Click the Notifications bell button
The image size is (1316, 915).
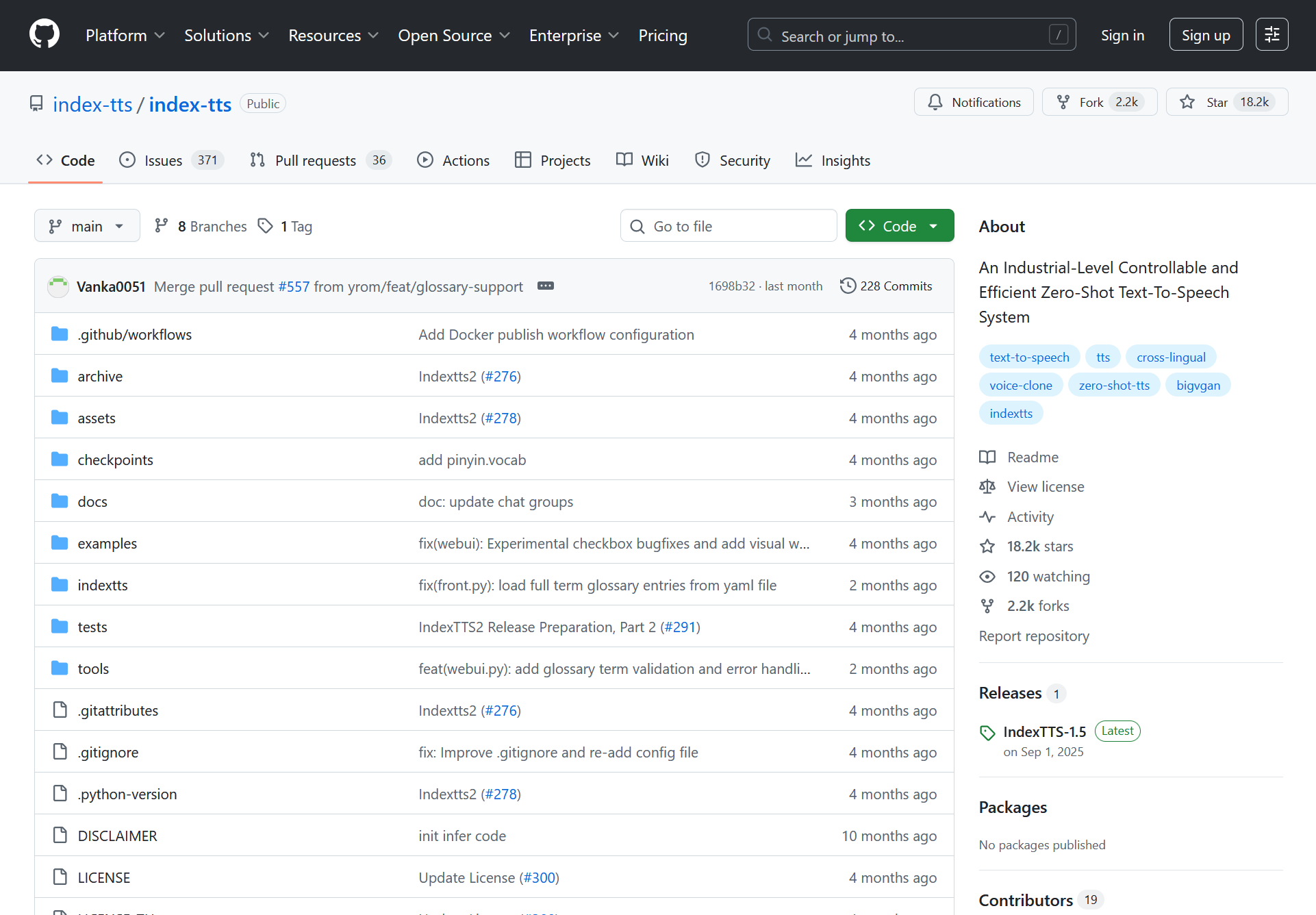click(x=973, y=102)
